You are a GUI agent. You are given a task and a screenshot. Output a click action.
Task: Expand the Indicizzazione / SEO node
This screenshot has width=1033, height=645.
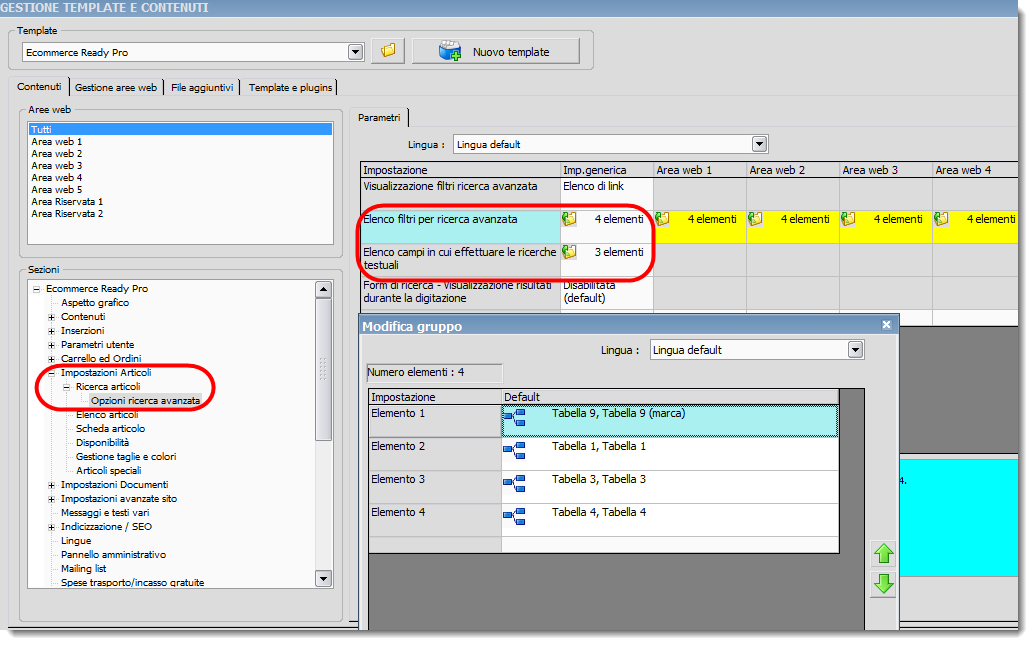coord(51,527)
